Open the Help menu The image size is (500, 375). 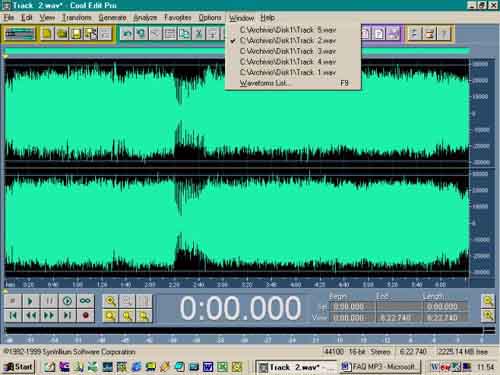point(267,18)
